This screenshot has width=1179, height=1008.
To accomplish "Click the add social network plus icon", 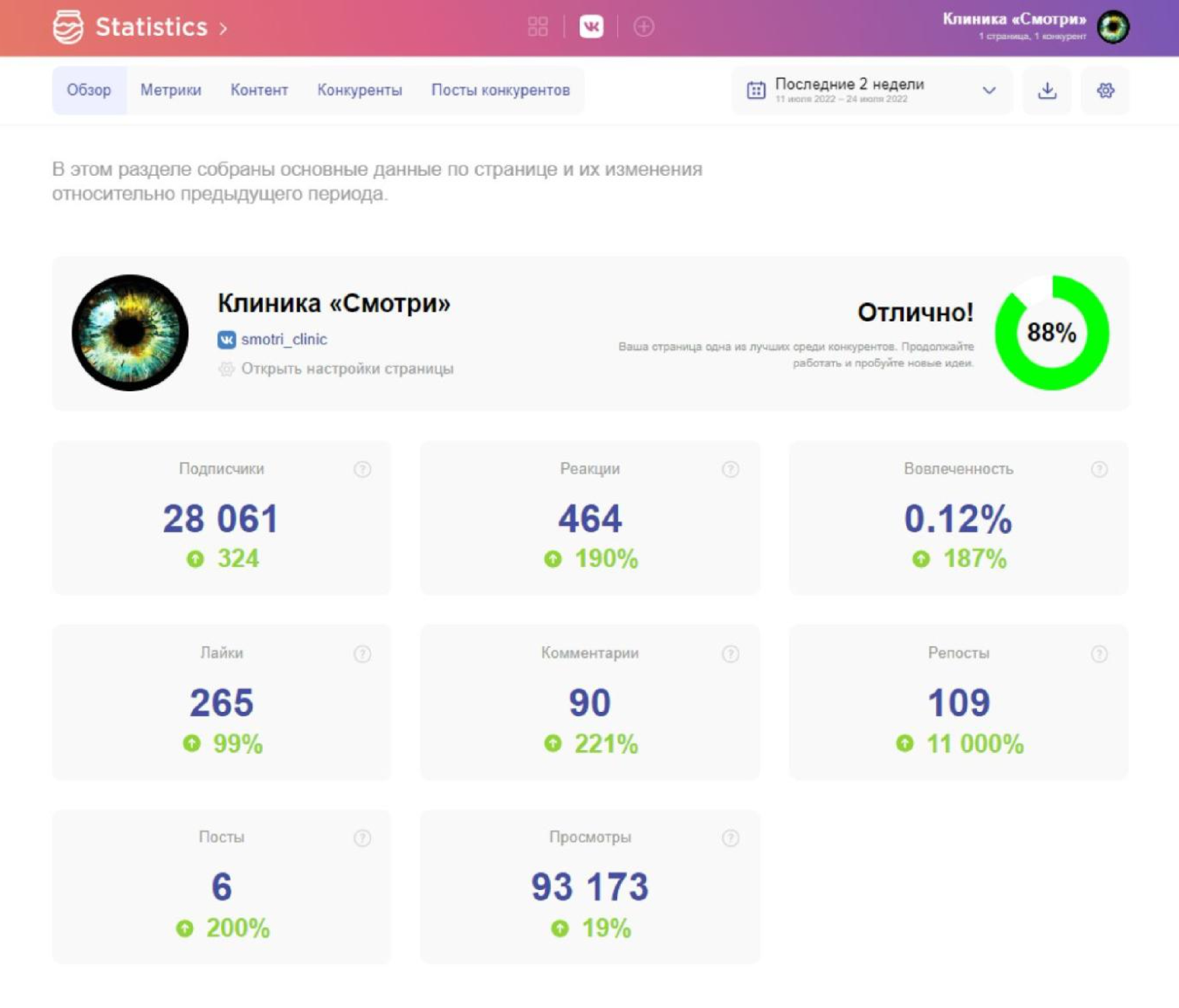I will [644, 26].
